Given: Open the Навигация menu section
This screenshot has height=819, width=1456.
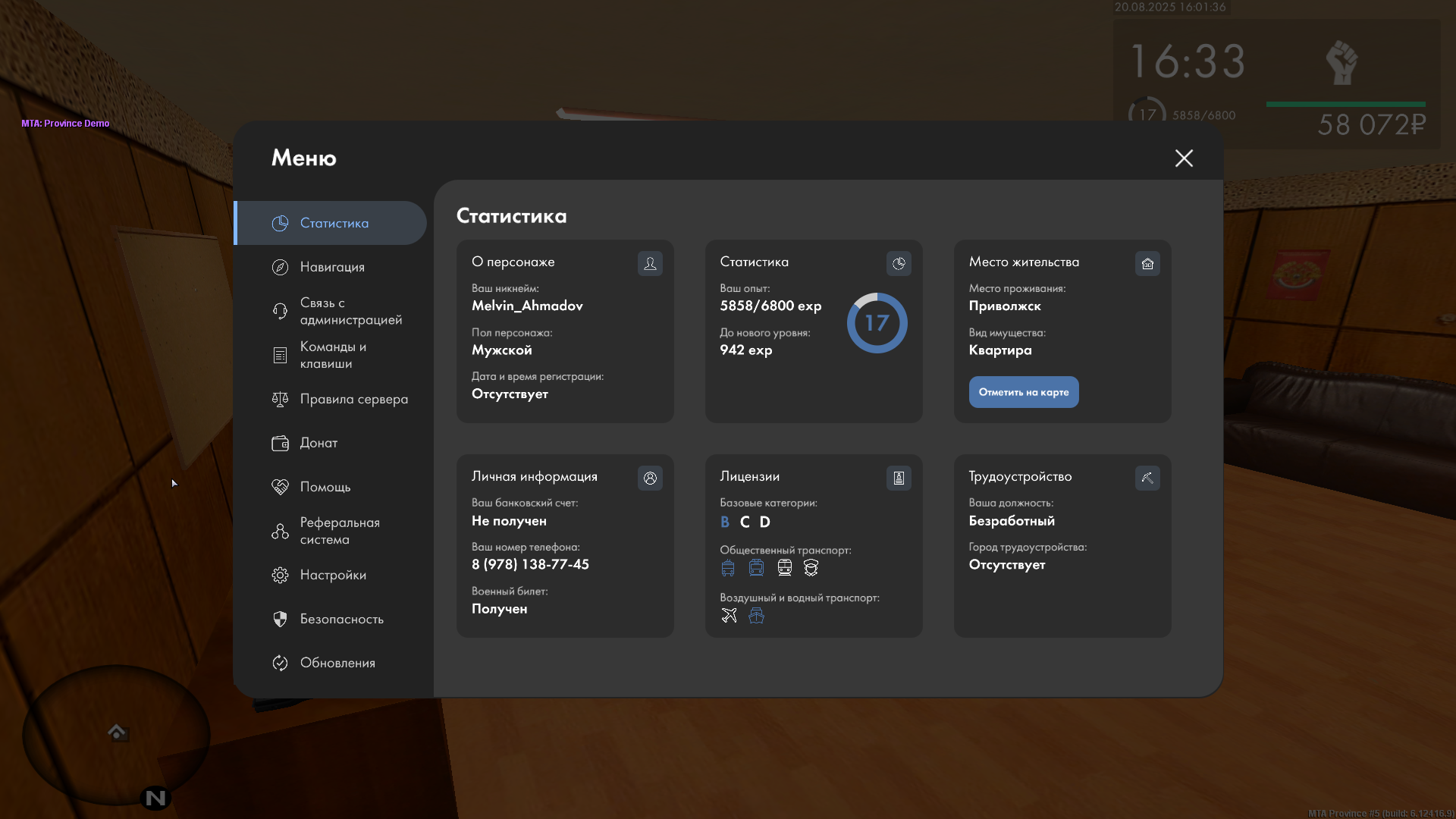Looking at the screenshot, I should point(331,267).
